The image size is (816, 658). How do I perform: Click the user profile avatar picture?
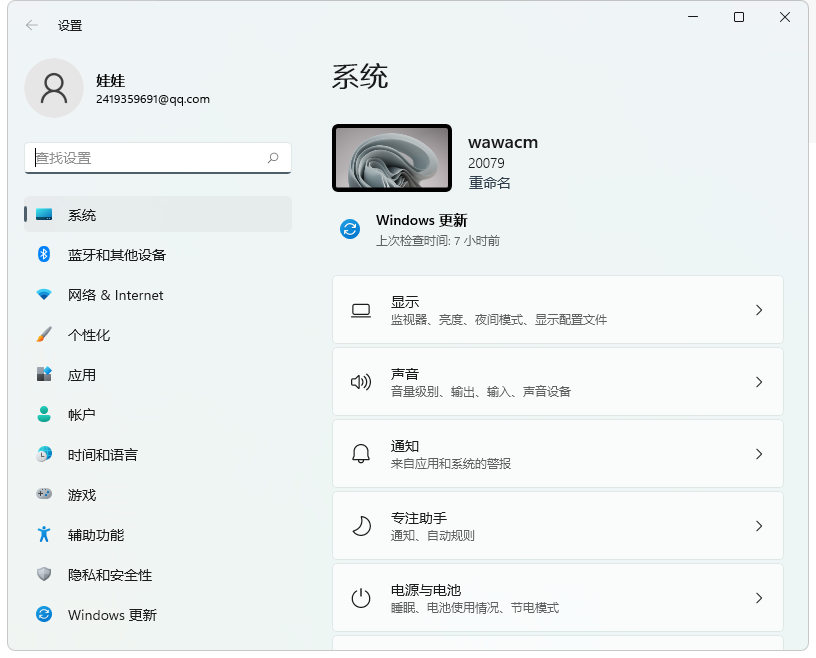point(54,88)
